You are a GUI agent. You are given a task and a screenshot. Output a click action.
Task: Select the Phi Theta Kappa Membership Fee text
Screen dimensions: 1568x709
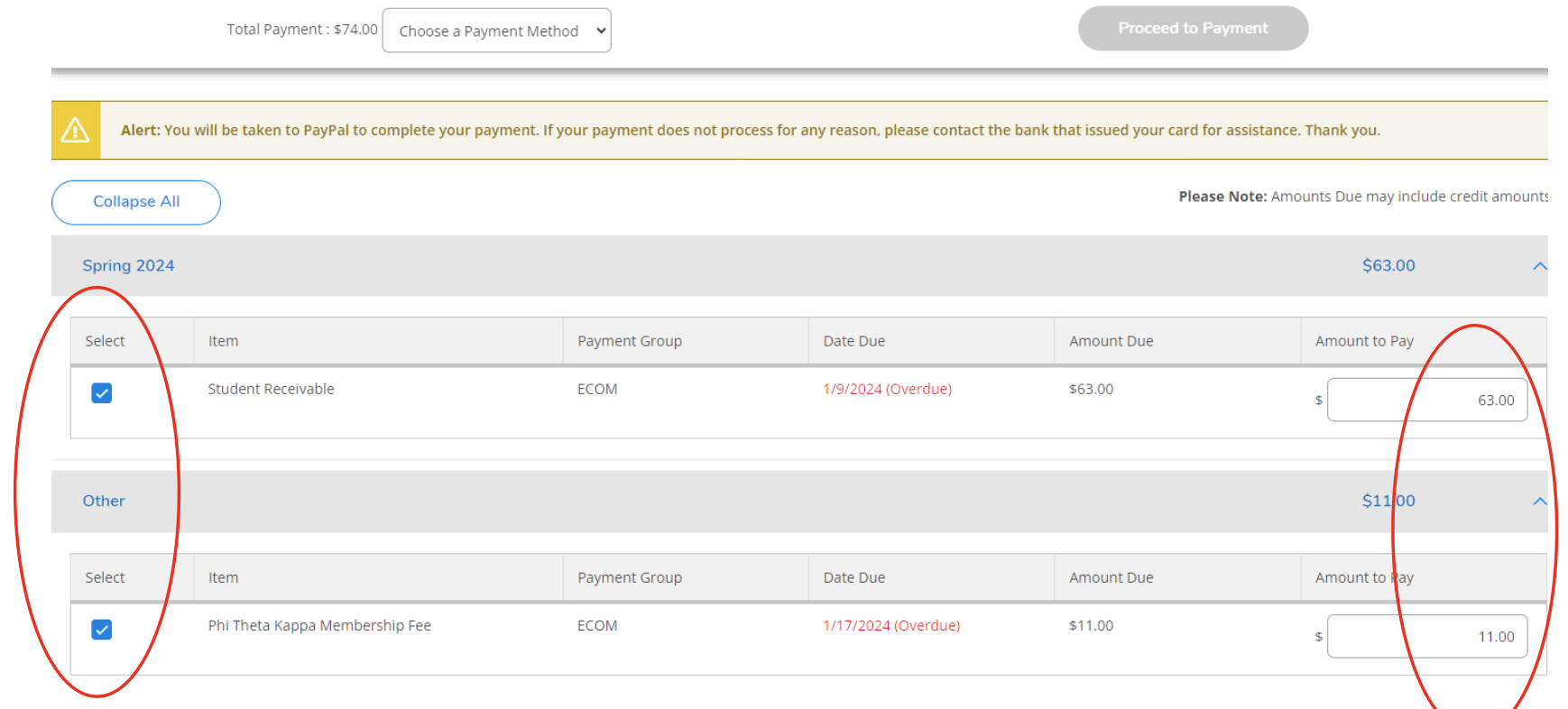pos(319,625)
